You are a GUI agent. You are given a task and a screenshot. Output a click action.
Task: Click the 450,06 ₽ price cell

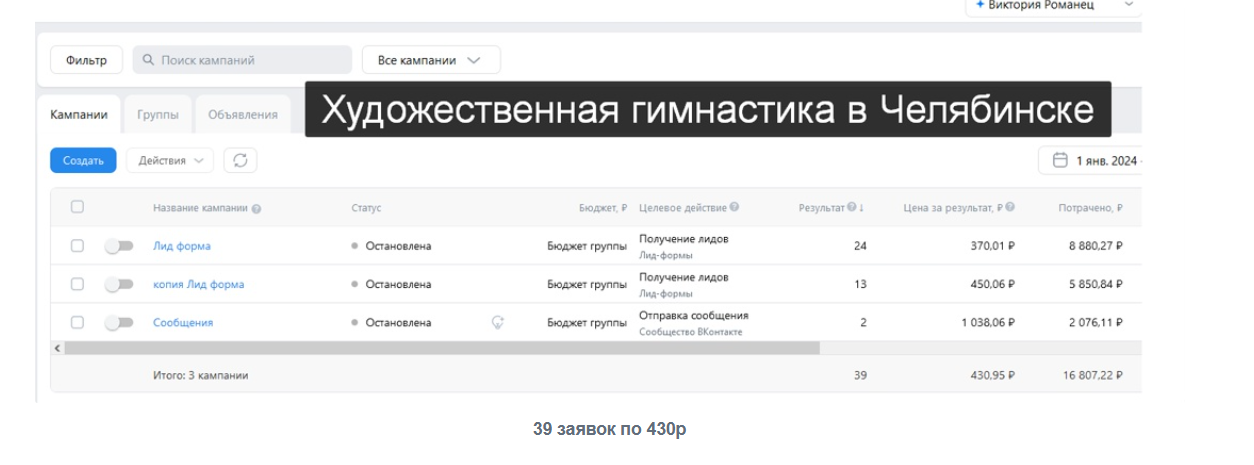pos(992,284)
